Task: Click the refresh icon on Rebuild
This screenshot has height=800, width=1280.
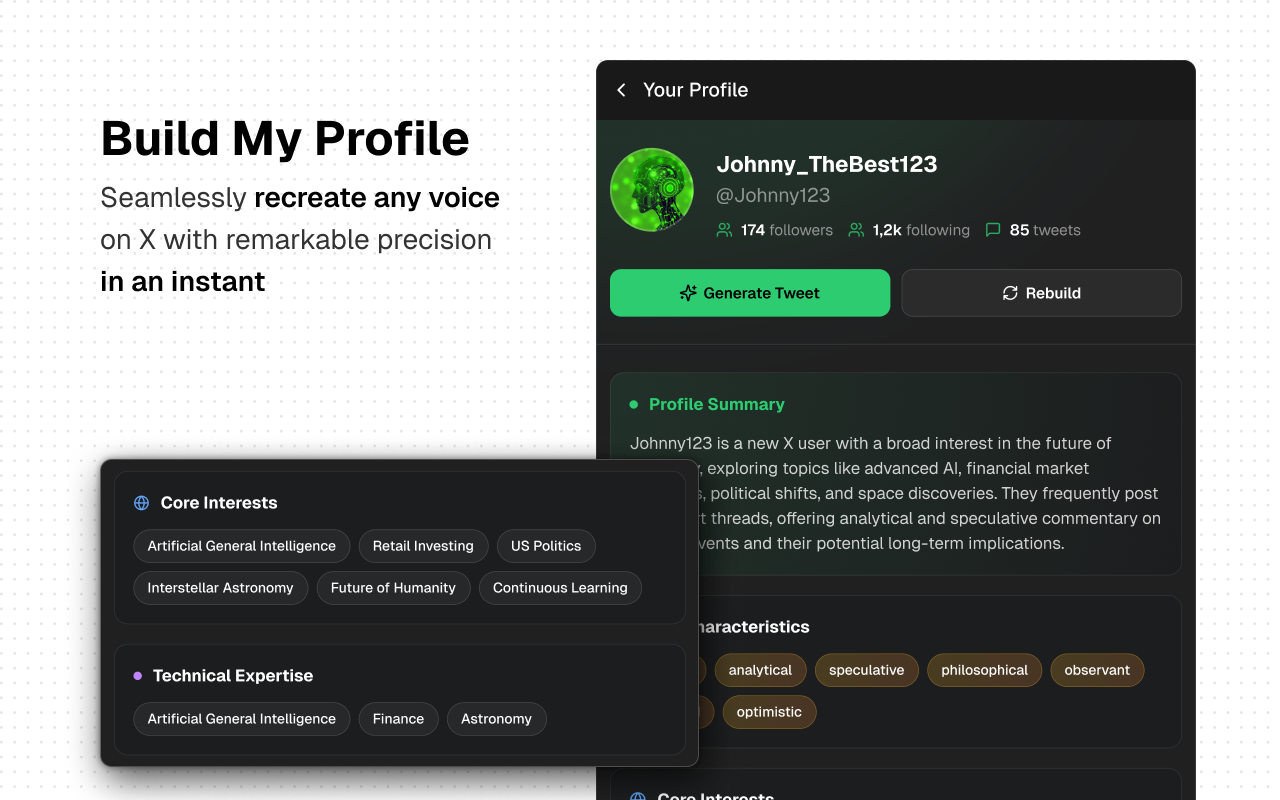Action: [1010, 293]
